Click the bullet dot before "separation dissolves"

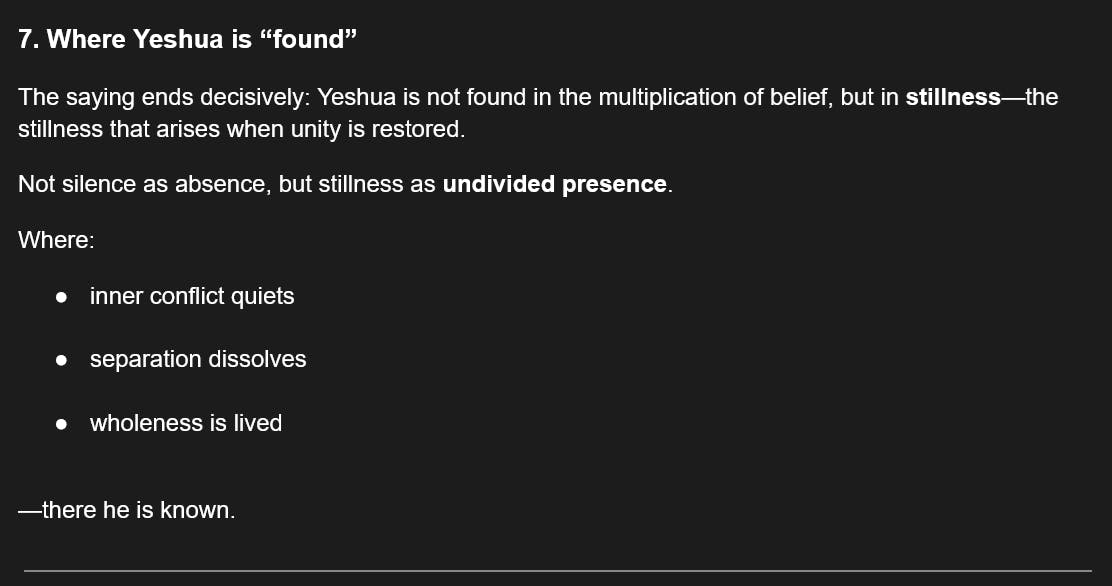coord(62,360)
